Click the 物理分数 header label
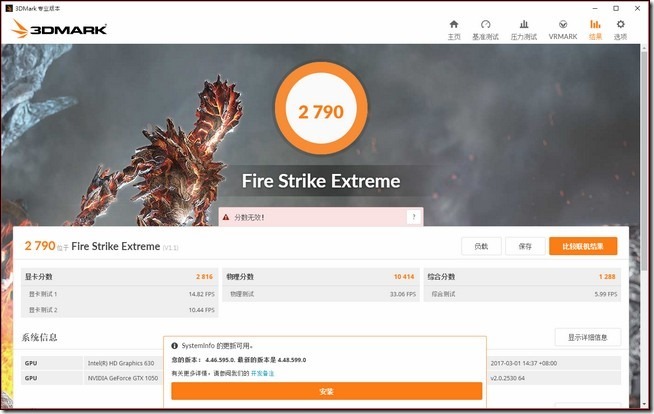The image size is (654, 414). pos(240,277)
